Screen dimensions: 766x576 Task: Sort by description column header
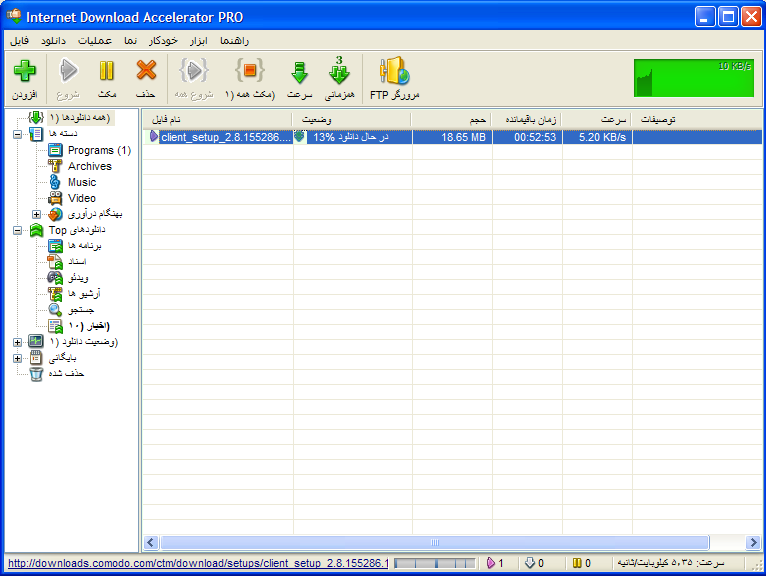(697, 119)
